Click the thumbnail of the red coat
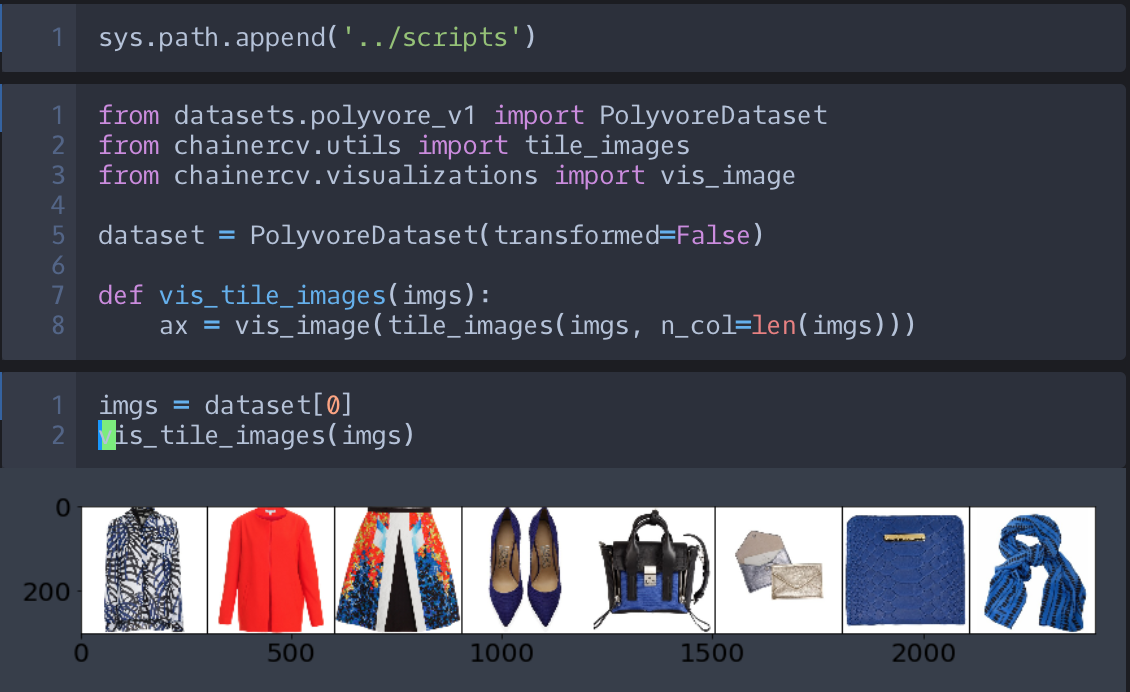This screenshot has height=692, width=1130. click(269, 570)
